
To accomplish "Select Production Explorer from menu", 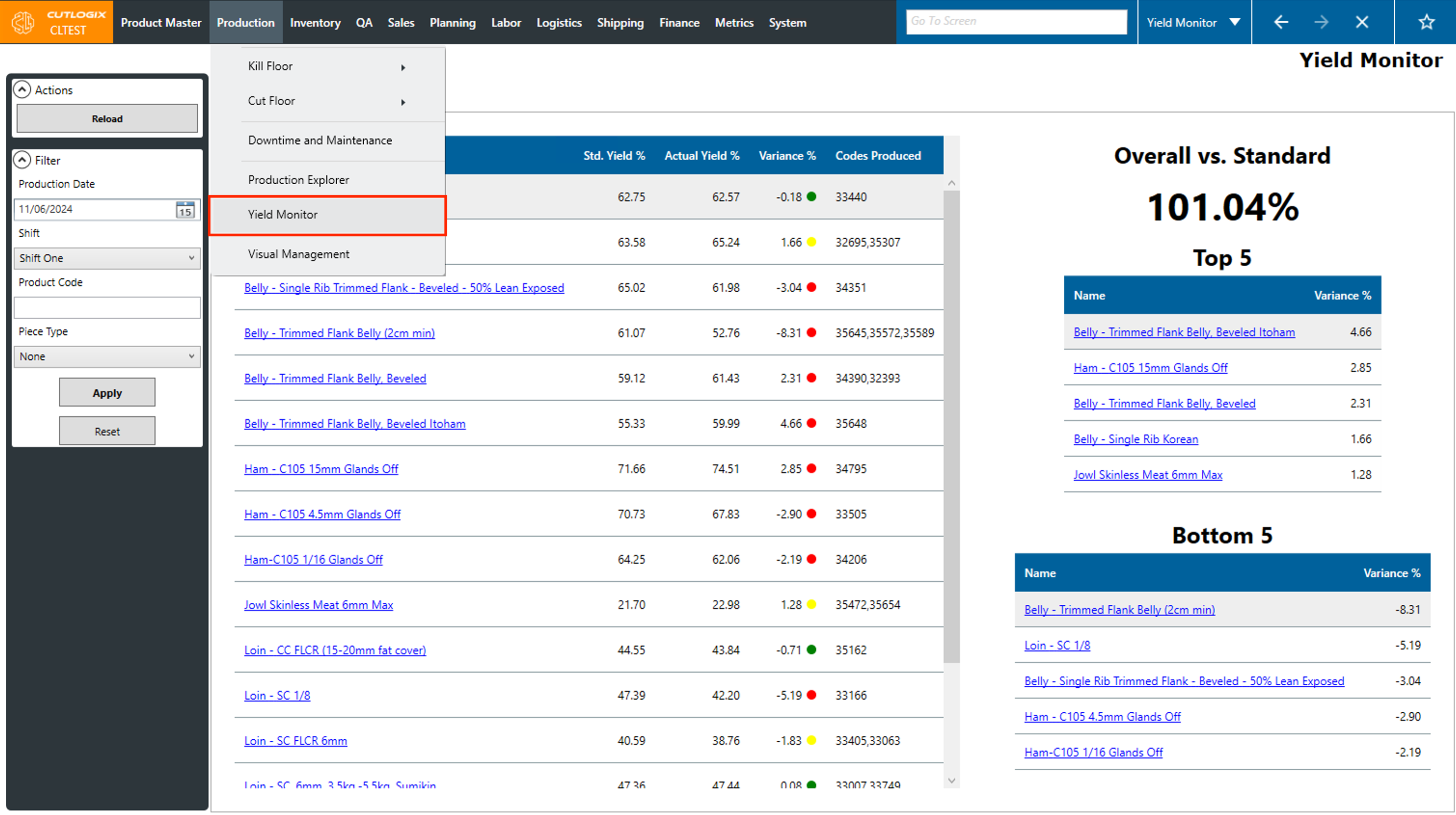I will [299, 180].
